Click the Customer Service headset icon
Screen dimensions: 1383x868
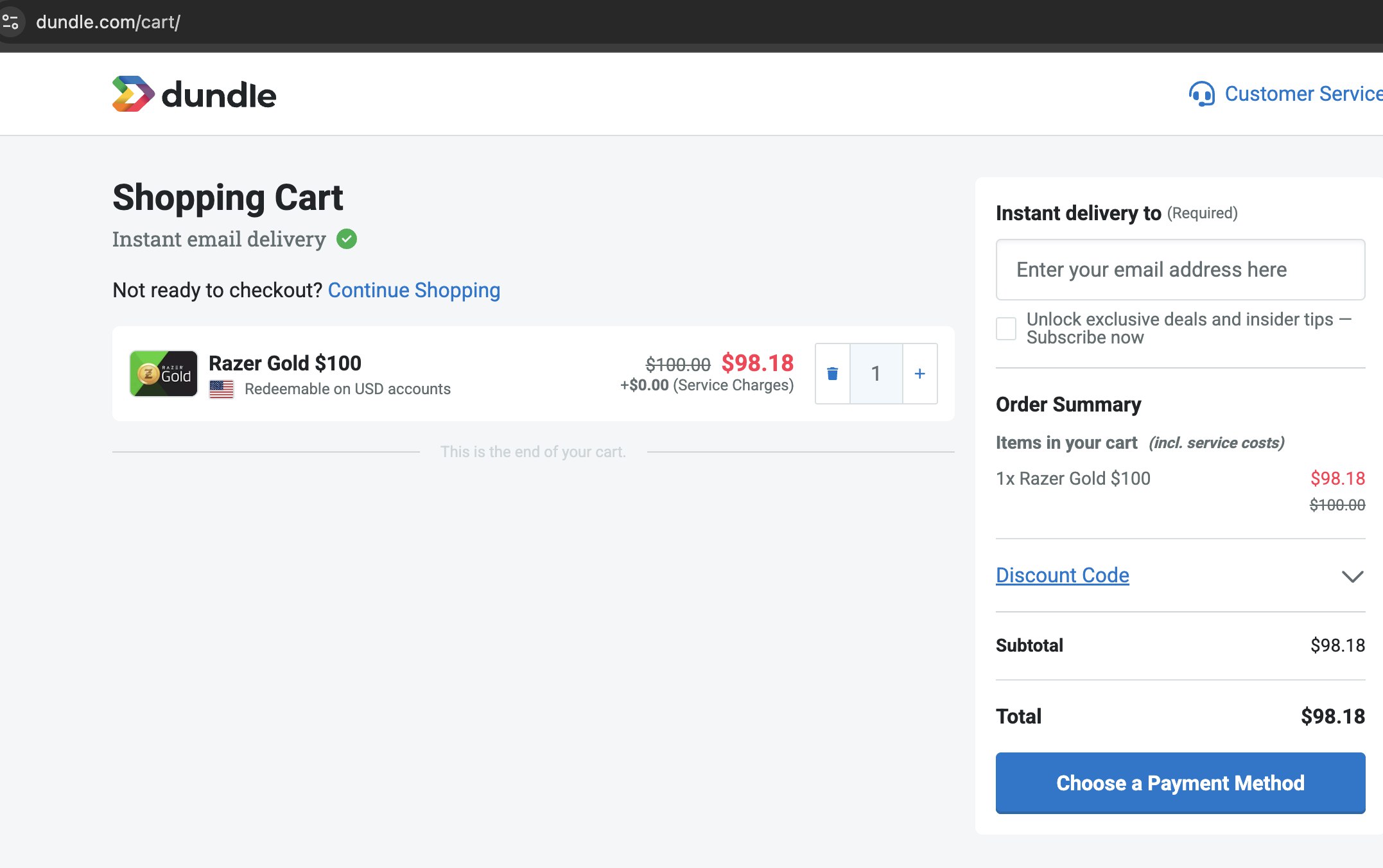pyautogui.click(x=1201, y=94)
